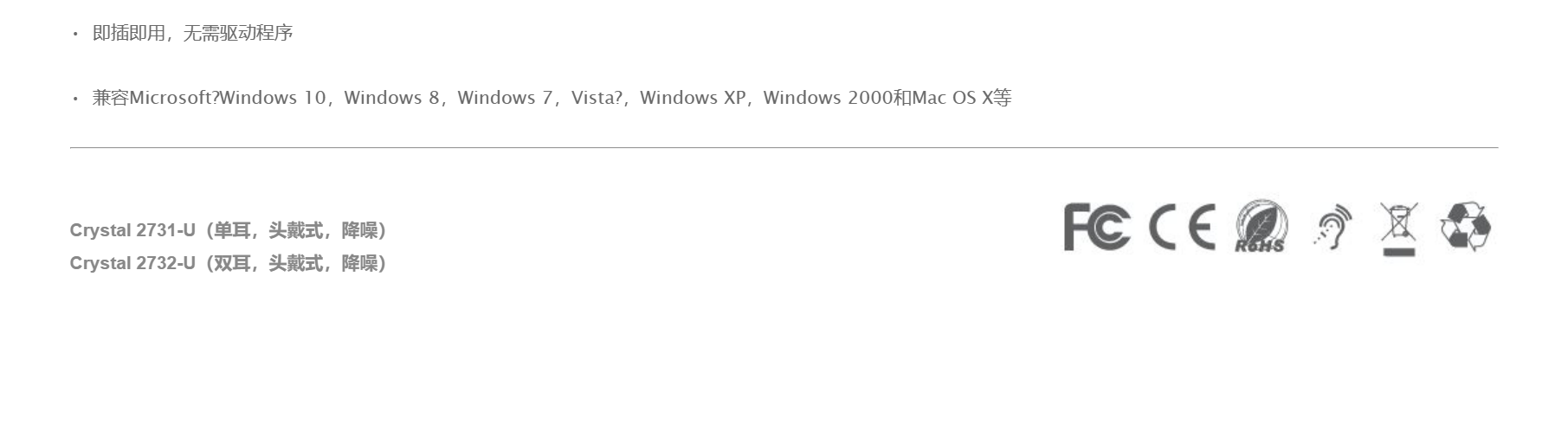This screenshot has width=1568, height=431.
Task: Click the FCC certification logo
Action: click(x=1096, y=227)
